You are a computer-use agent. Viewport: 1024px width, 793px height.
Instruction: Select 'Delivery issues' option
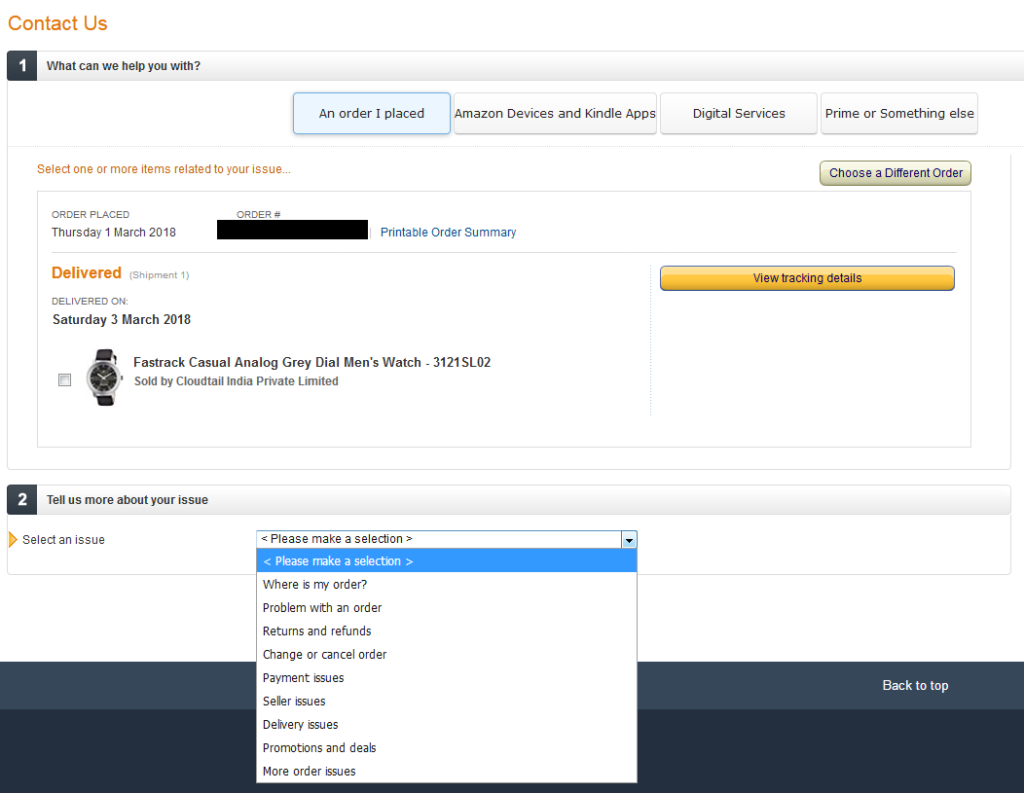click(298, 724)
